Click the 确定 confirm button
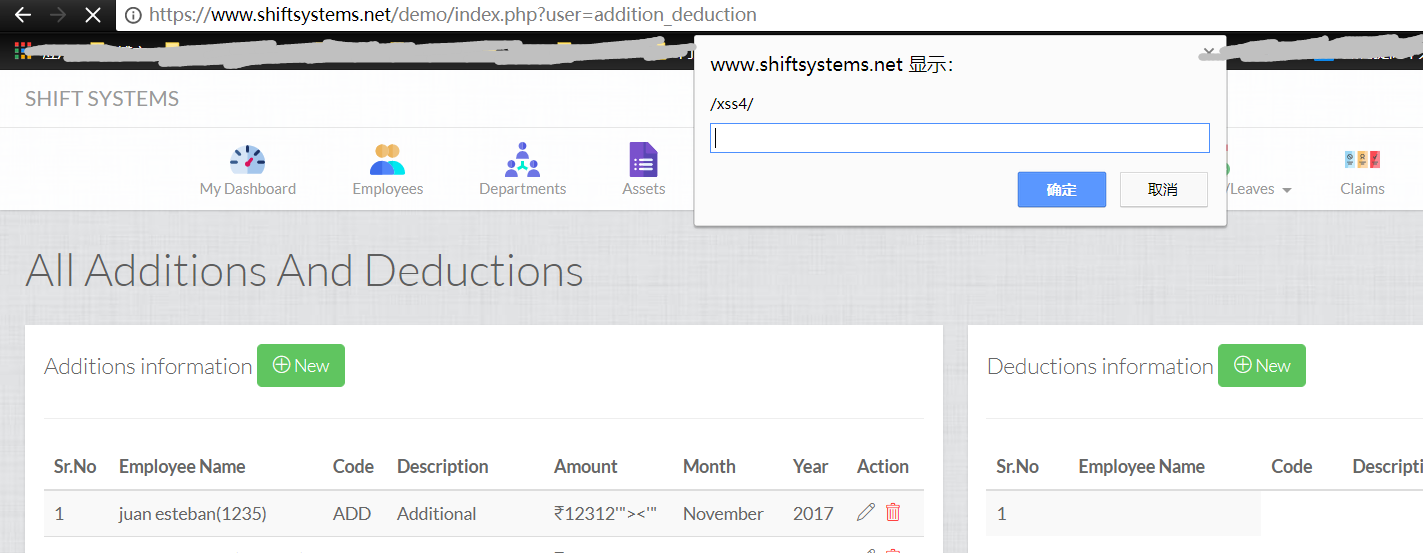The image size is (1423, 553). click(1062, 190)
